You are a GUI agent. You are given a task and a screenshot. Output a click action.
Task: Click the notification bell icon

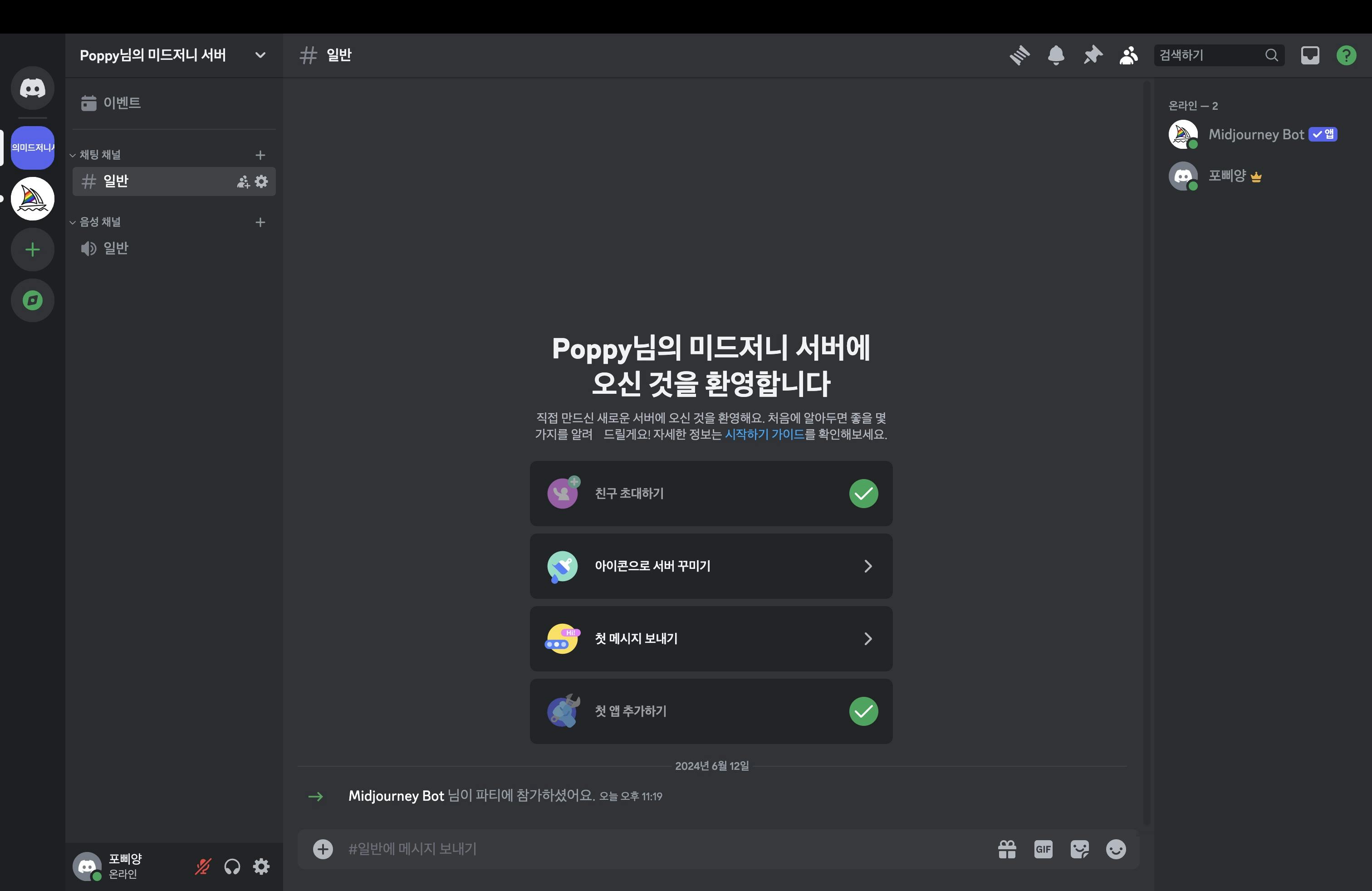pos(1055,55)
